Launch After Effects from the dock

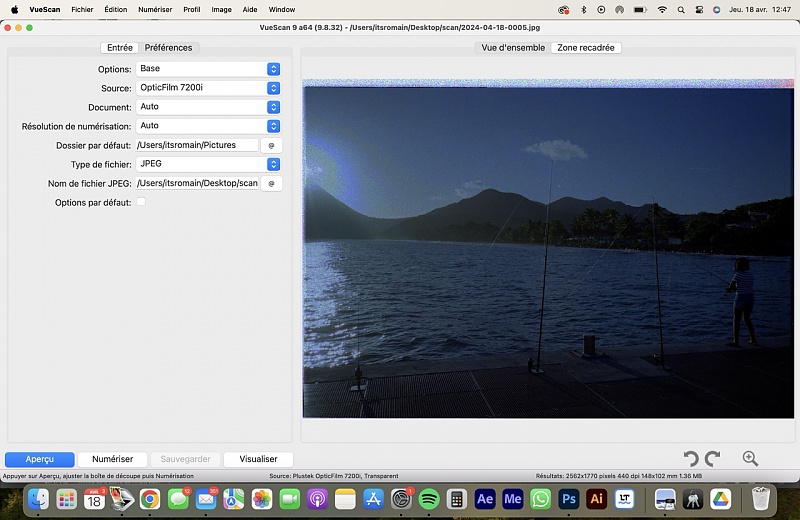pos(485,498)
